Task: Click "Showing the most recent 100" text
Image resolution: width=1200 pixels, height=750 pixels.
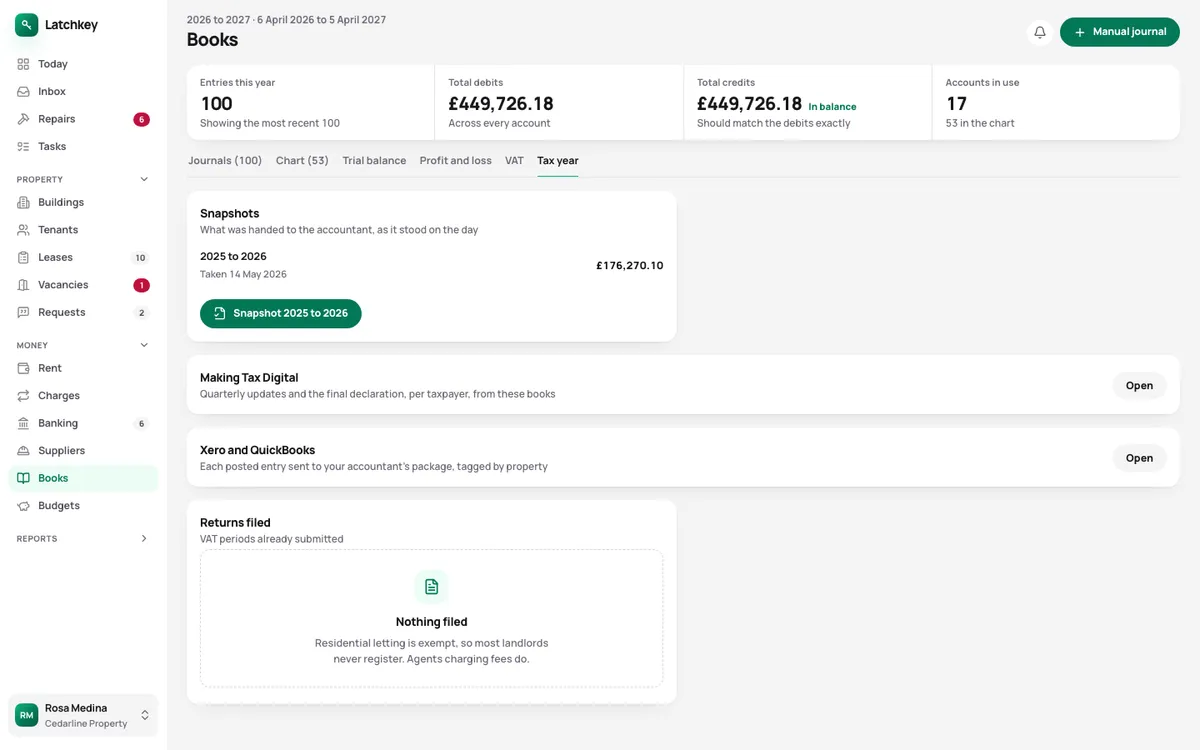Action: point(270,123)
